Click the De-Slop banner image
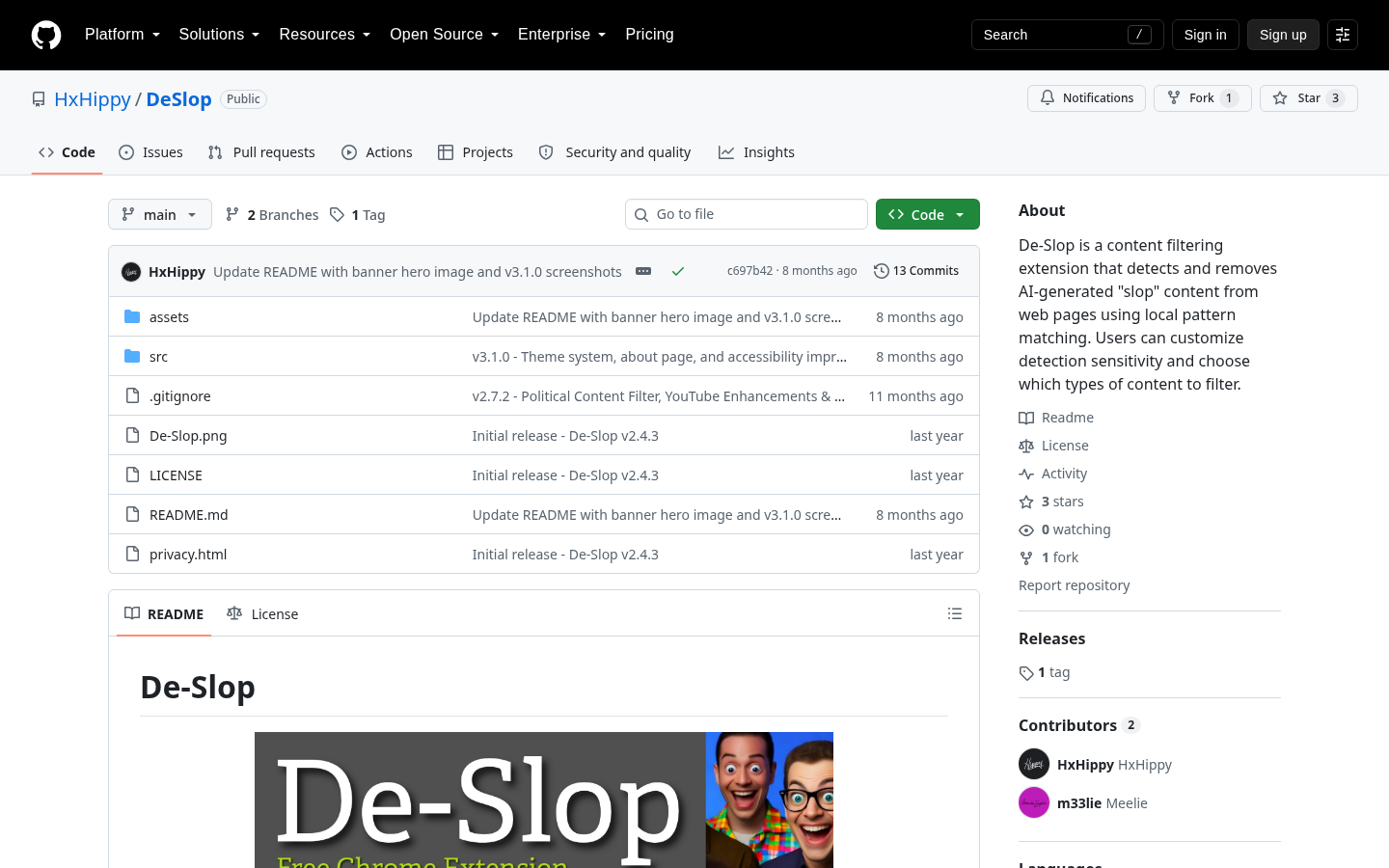This screenshot has width=1389, height=868. (544, 800)
